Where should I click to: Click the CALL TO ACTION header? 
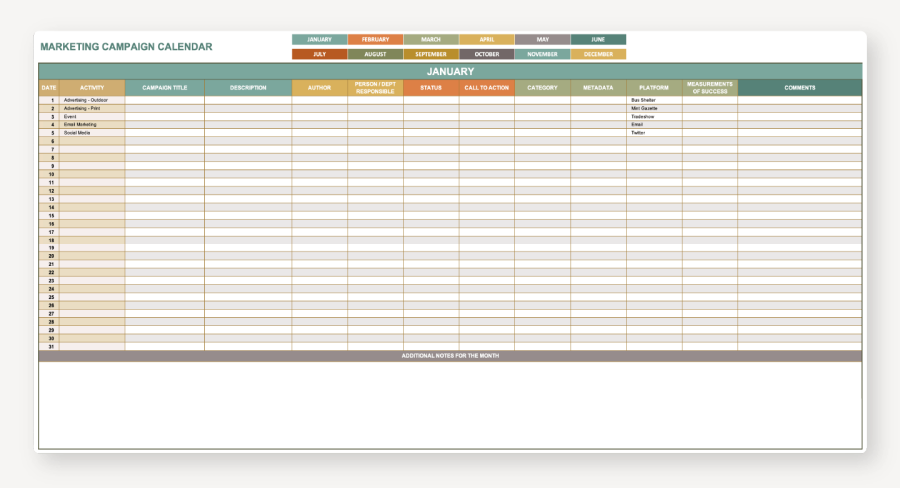point(487,88)
